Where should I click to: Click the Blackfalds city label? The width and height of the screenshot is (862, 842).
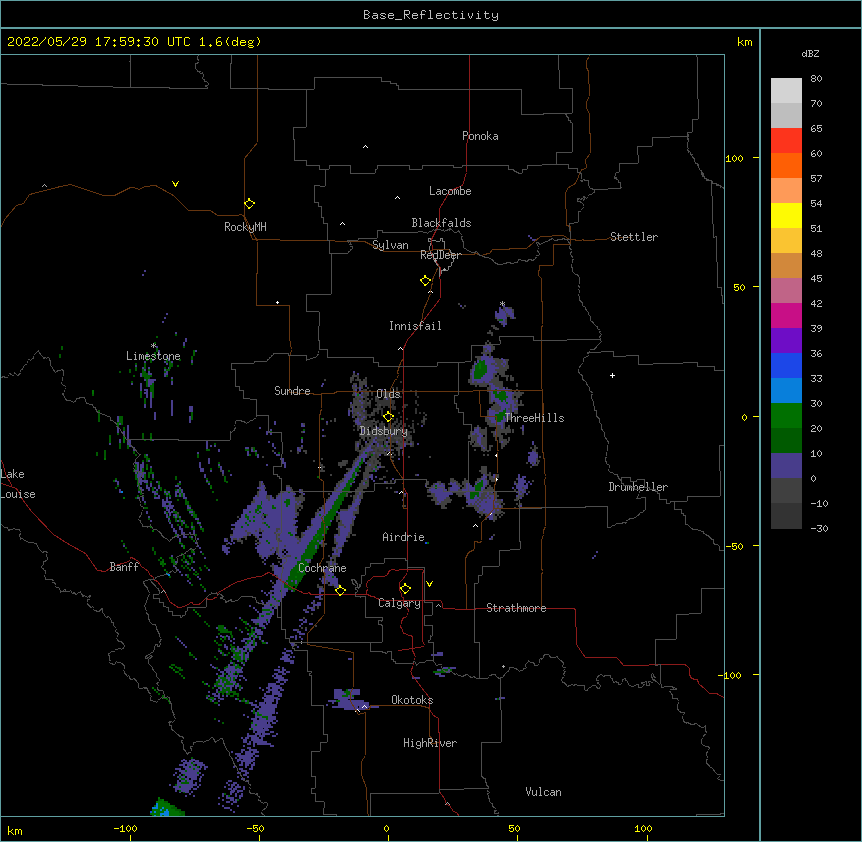click(x=441, y=223)
